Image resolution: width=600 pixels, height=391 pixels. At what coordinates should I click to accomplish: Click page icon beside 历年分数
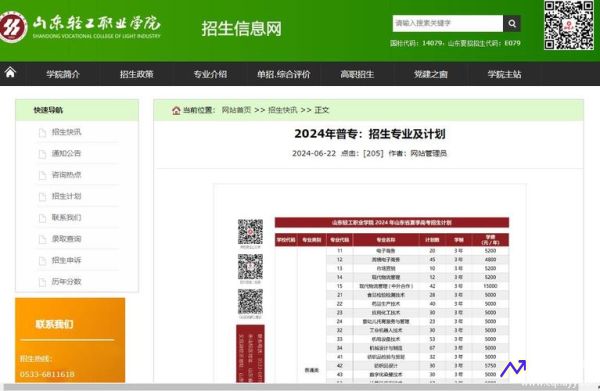[42, 282]
